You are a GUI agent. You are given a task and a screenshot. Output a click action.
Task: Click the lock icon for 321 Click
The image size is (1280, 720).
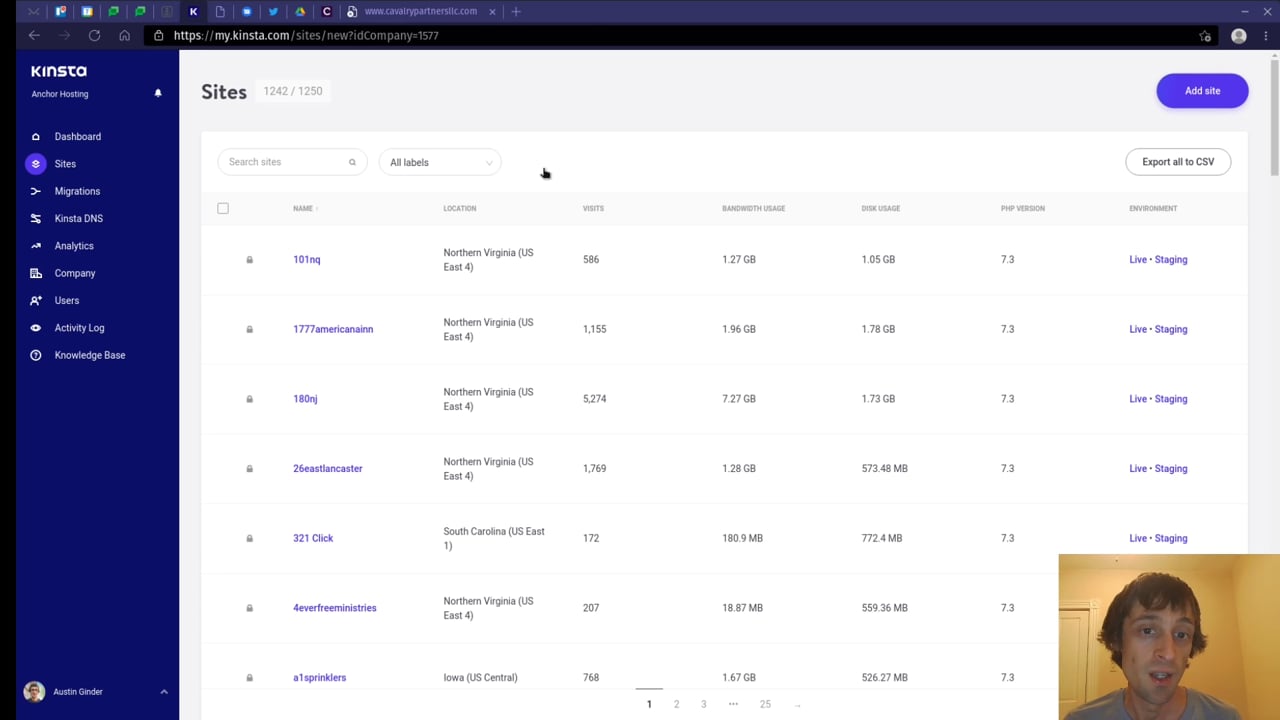[x=250, y=538]
